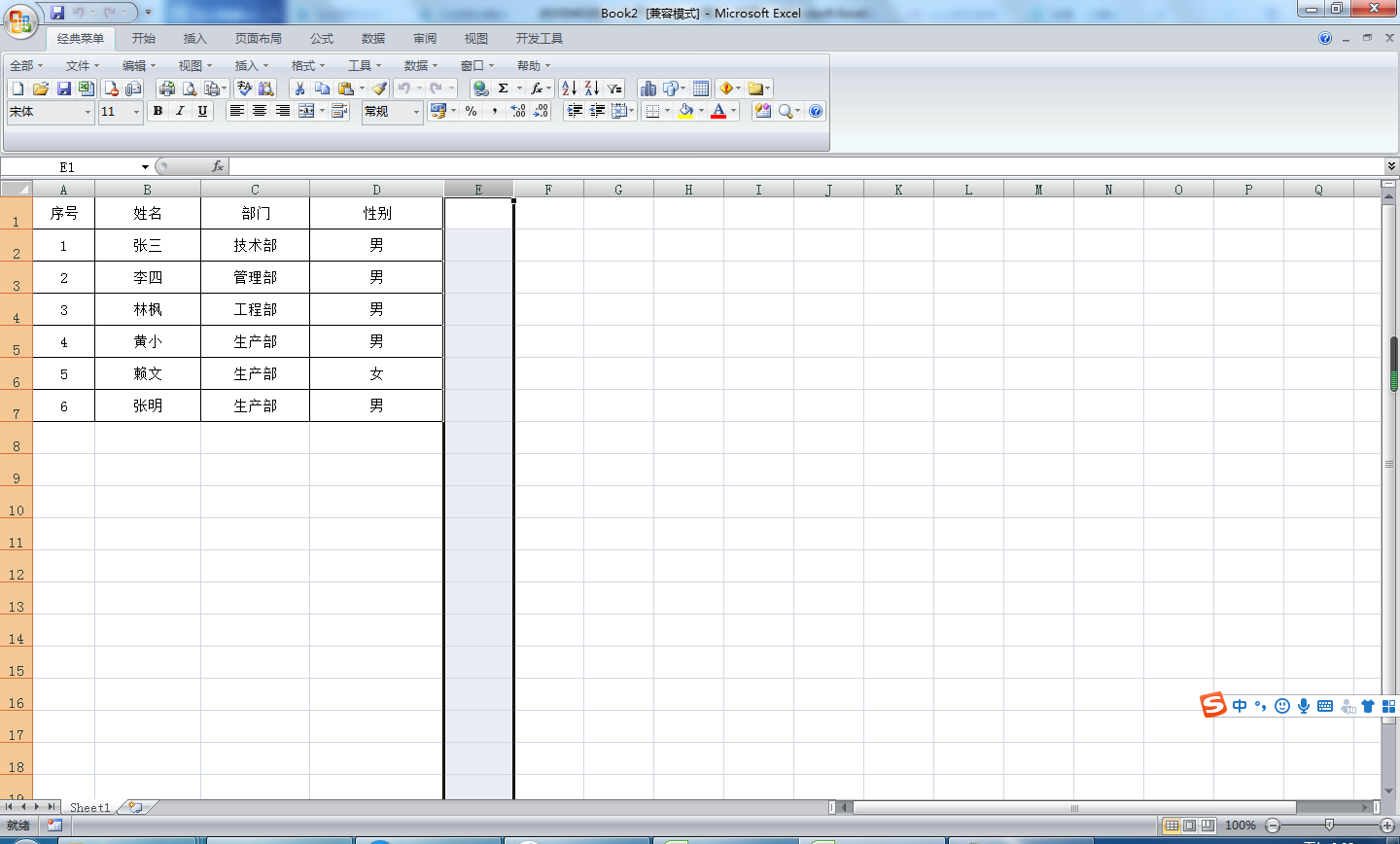Open Print Preview with the magnifier page icon

190,88
